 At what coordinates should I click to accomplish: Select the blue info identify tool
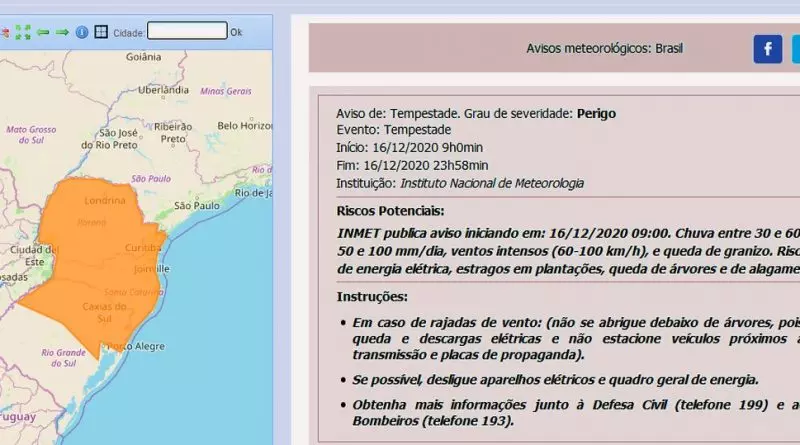[82, 32]
